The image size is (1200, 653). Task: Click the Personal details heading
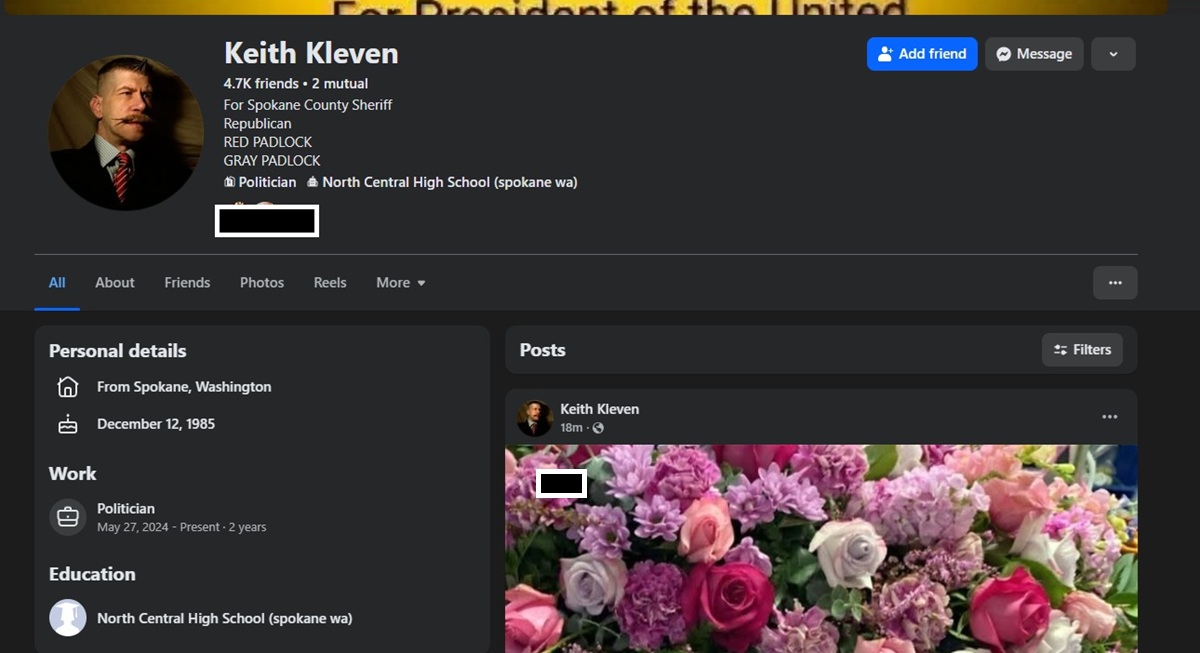click(117, 351)
